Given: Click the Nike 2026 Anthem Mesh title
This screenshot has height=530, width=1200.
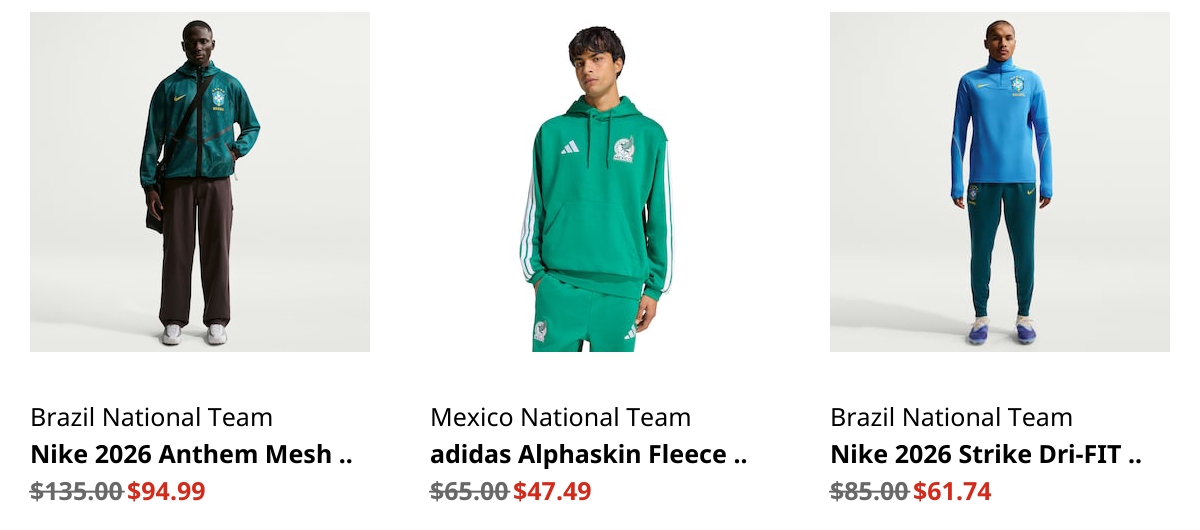Looking at the screenshot, I should click(191, 455).
